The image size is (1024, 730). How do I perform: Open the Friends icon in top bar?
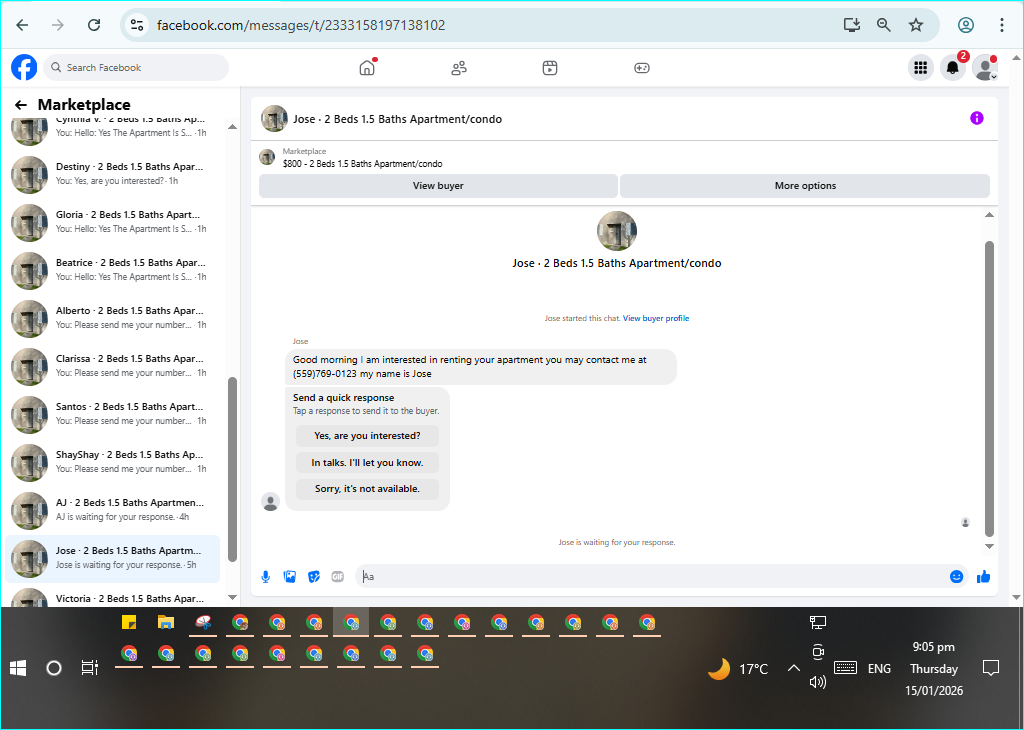click(x=459, y=68)
